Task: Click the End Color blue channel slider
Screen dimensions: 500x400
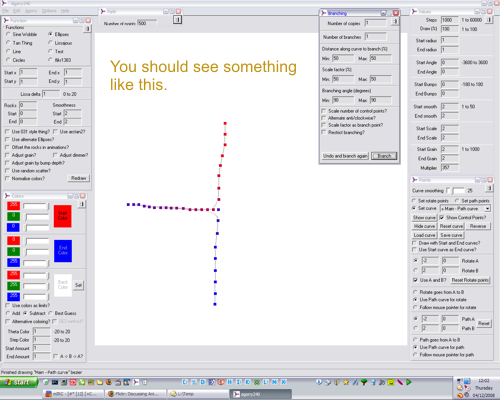Action: (x=36, y=263)
